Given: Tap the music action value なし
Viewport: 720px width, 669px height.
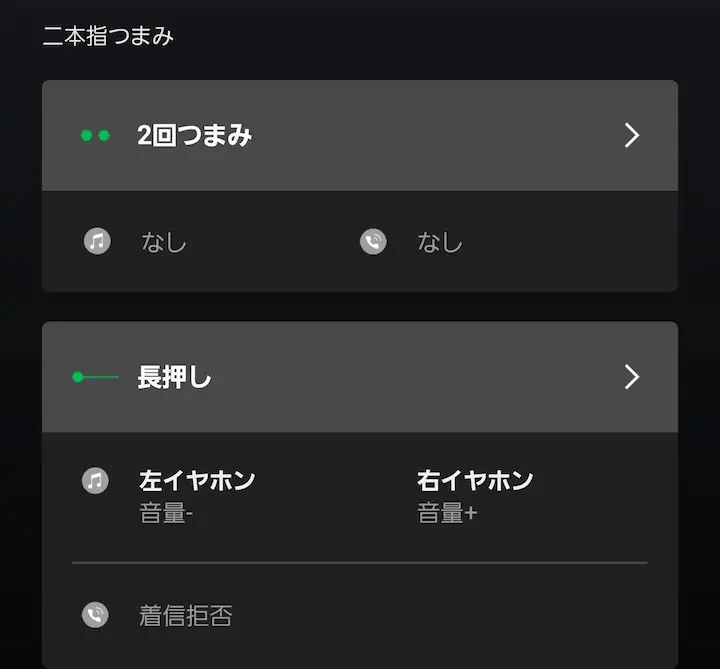Looking at the screenshot, I should point(164,242).
